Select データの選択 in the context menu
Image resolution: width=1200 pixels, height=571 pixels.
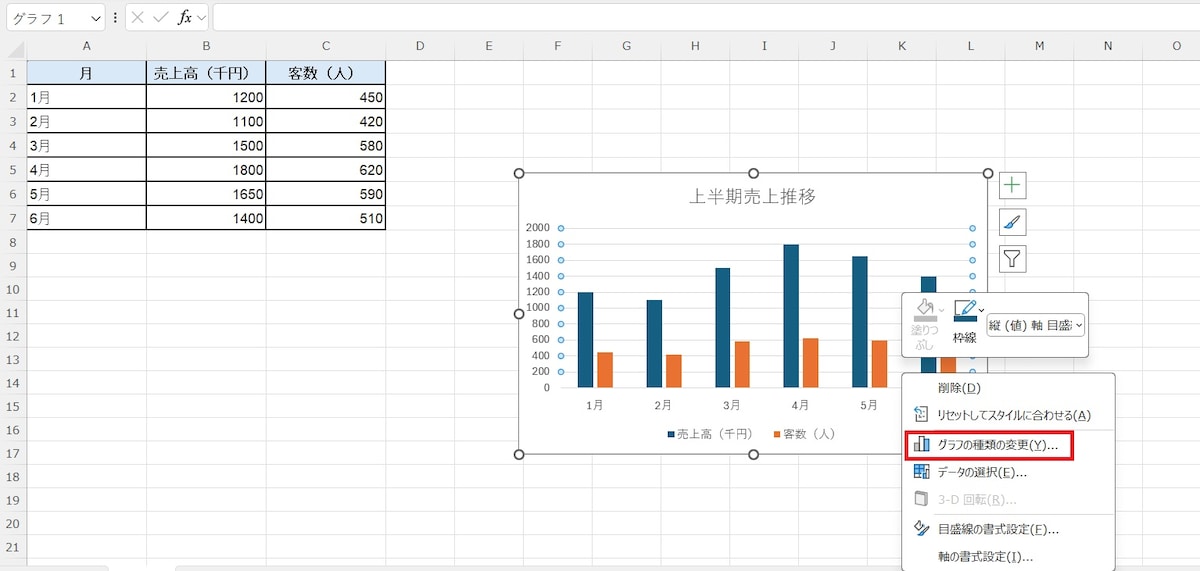point(981,472)
